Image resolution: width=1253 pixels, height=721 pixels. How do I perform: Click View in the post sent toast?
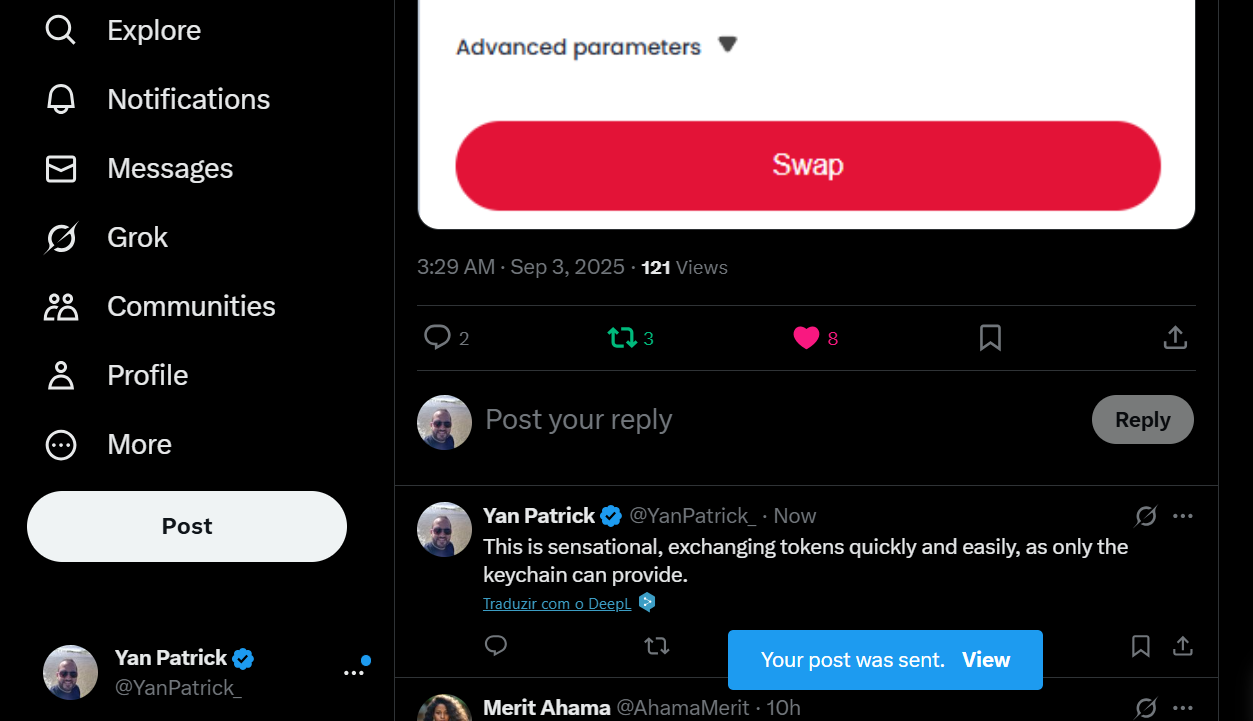coord(986,660)
